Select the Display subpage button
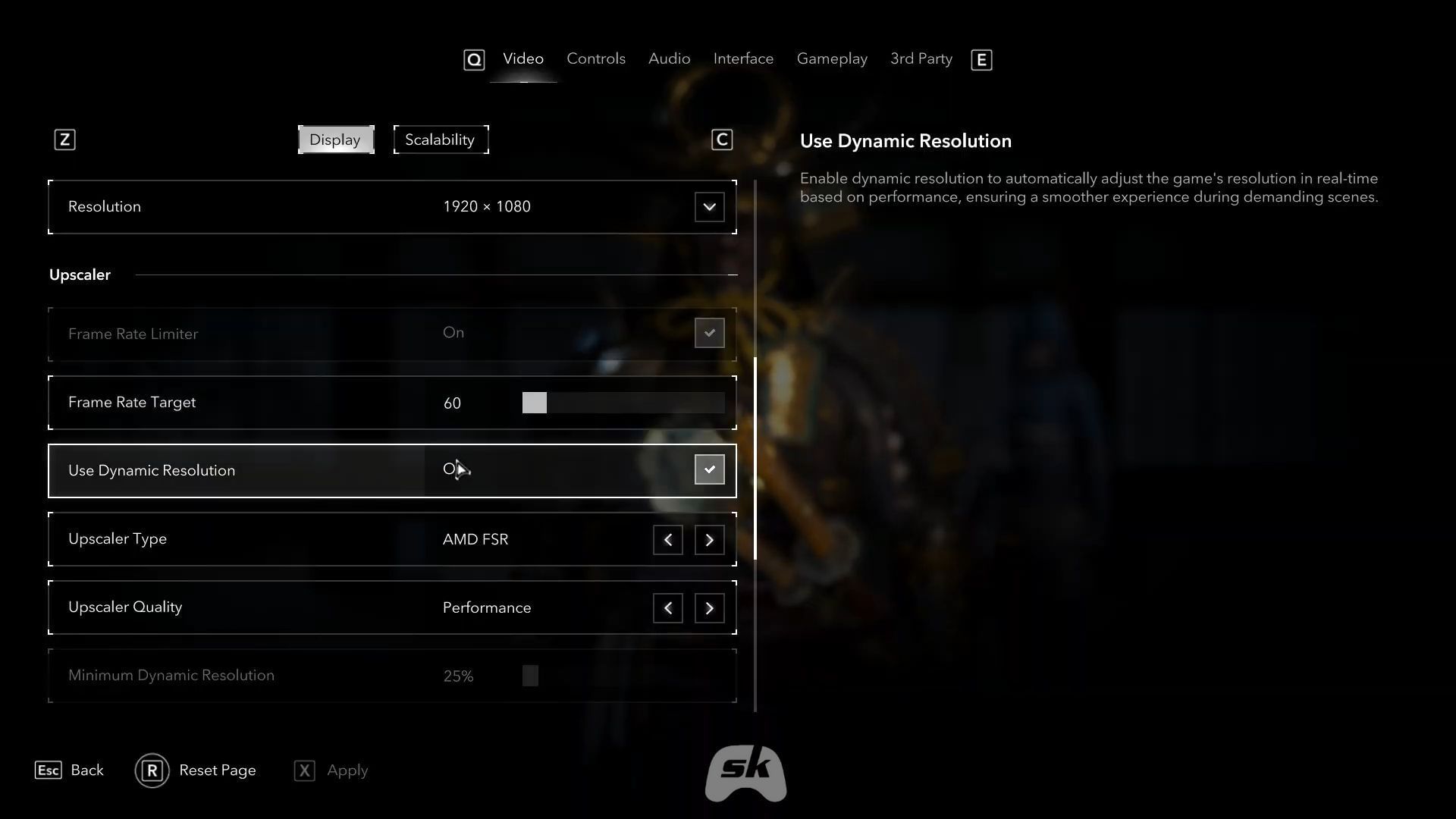The image size is (1456, 819). point(336,140)
